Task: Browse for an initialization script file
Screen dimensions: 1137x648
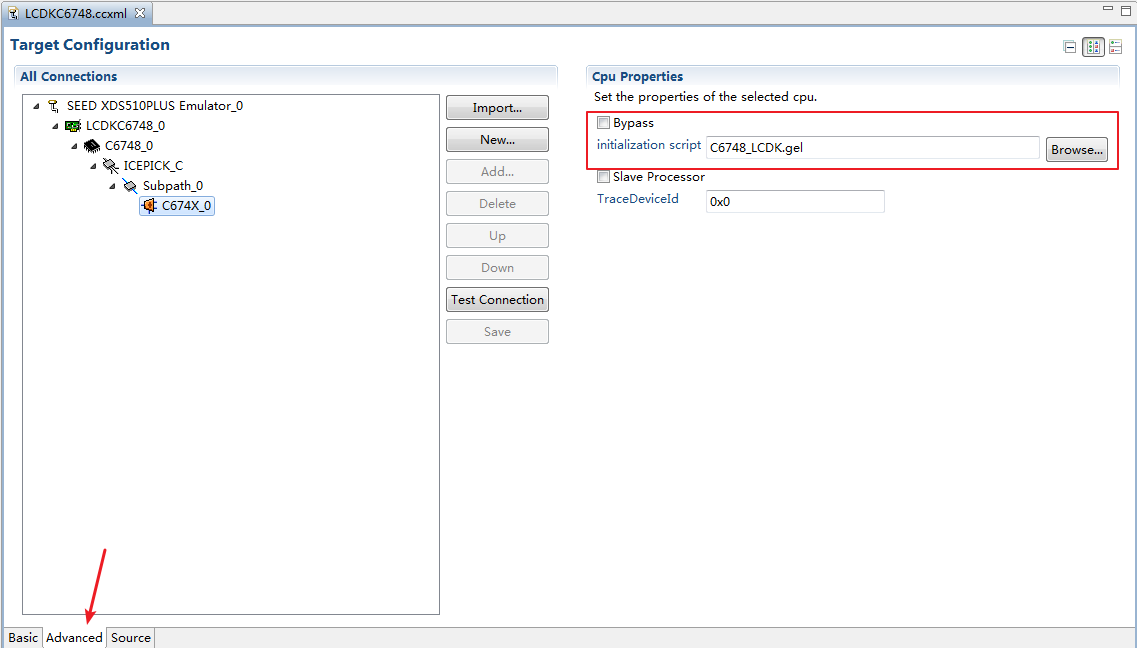Action: point(1076,149)
